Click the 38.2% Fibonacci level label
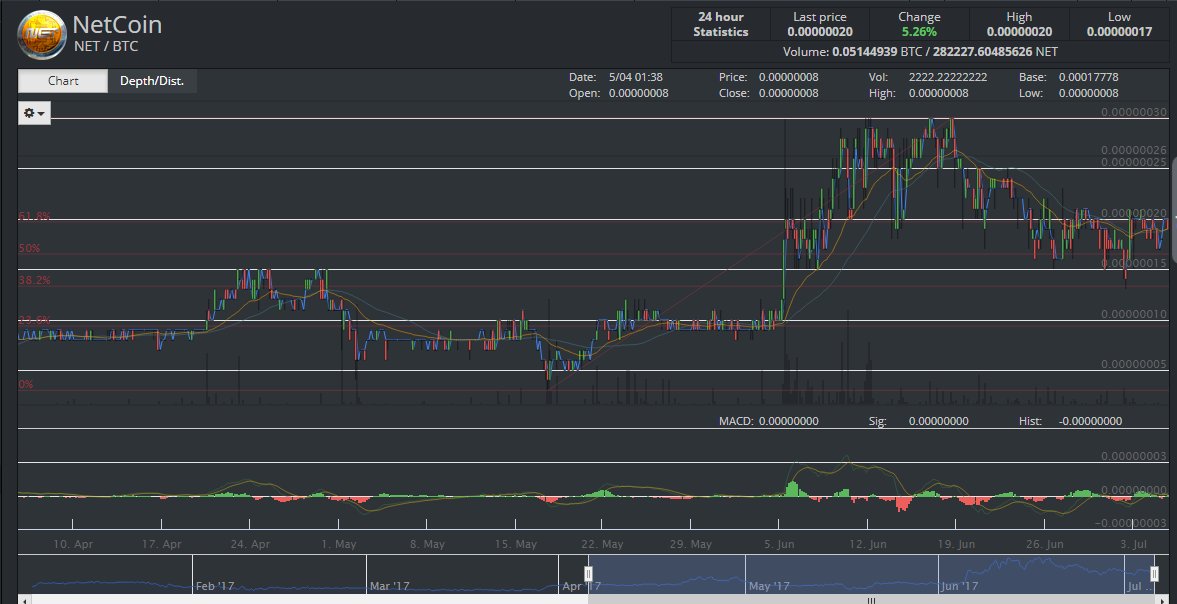 [35, 280]
